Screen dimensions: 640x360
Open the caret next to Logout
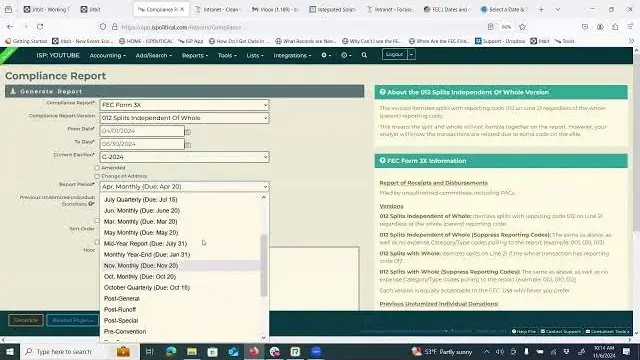411,54
